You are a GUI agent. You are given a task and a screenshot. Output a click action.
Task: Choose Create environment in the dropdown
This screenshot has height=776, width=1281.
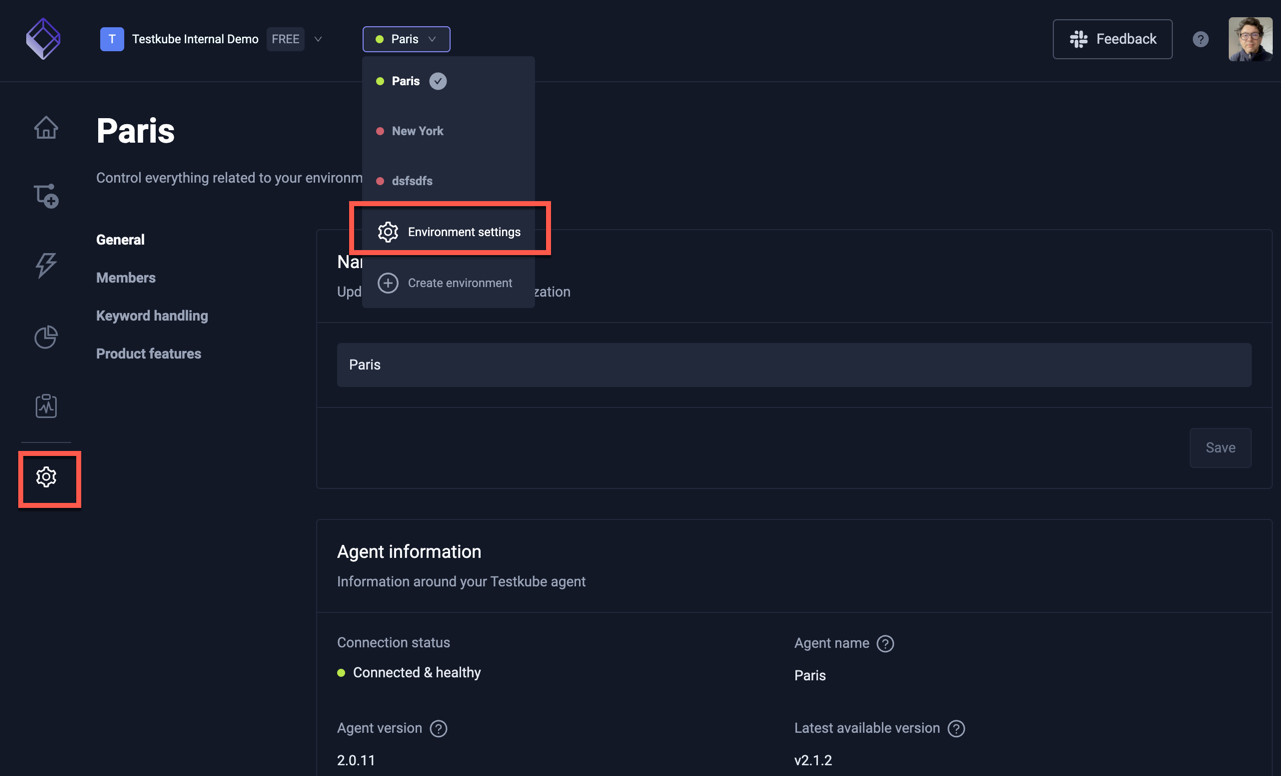pyautogui.click(x=448, y=283)
